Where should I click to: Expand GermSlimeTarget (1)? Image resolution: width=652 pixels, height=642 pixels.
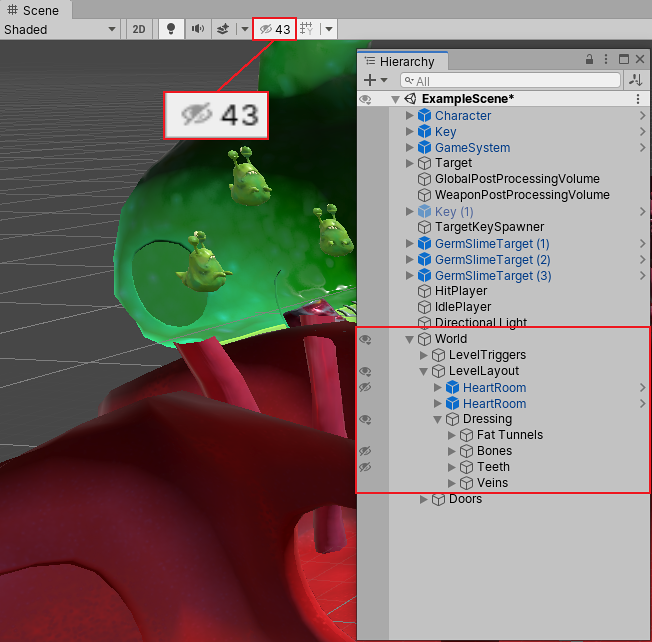409,244
